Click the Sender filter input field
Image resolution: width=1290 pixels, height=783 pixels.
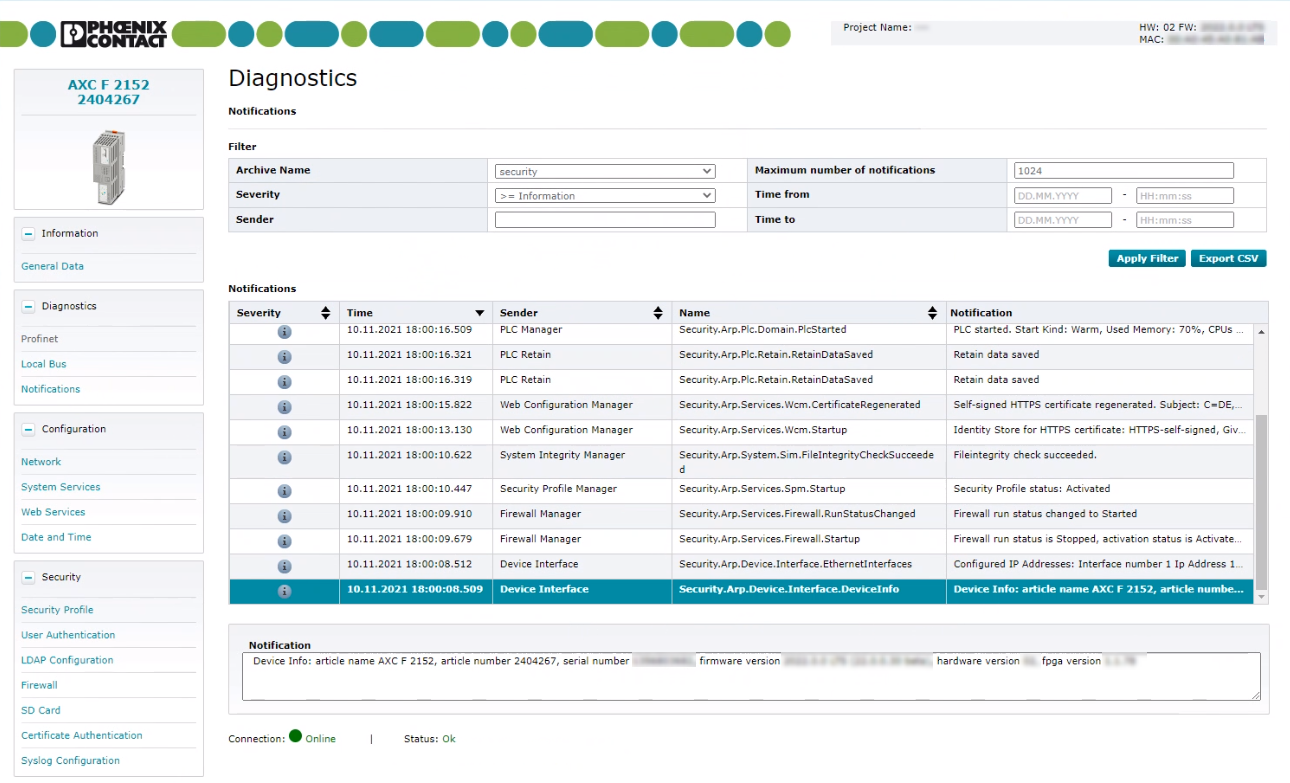(605, 220)
